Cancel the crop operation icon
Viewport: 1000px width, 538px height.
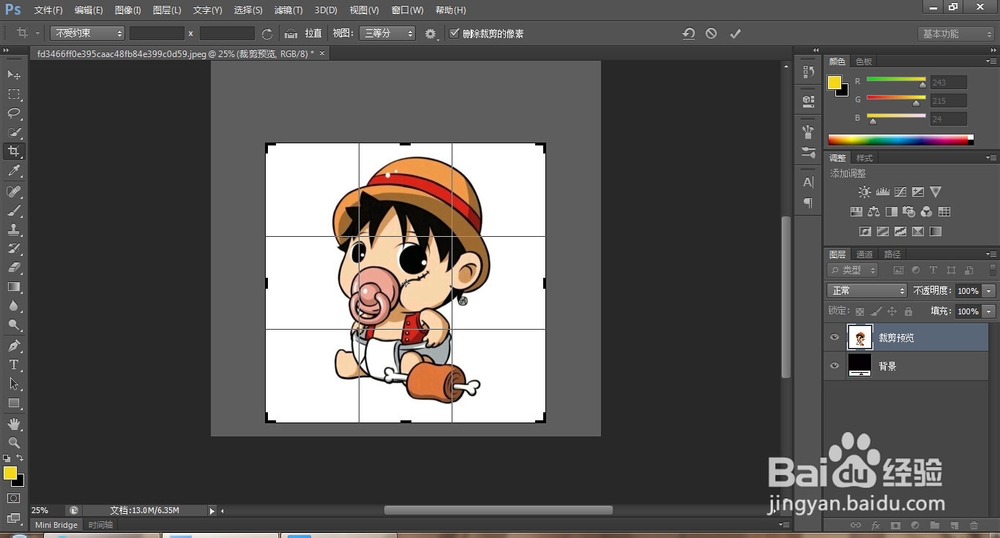[711, 33]
